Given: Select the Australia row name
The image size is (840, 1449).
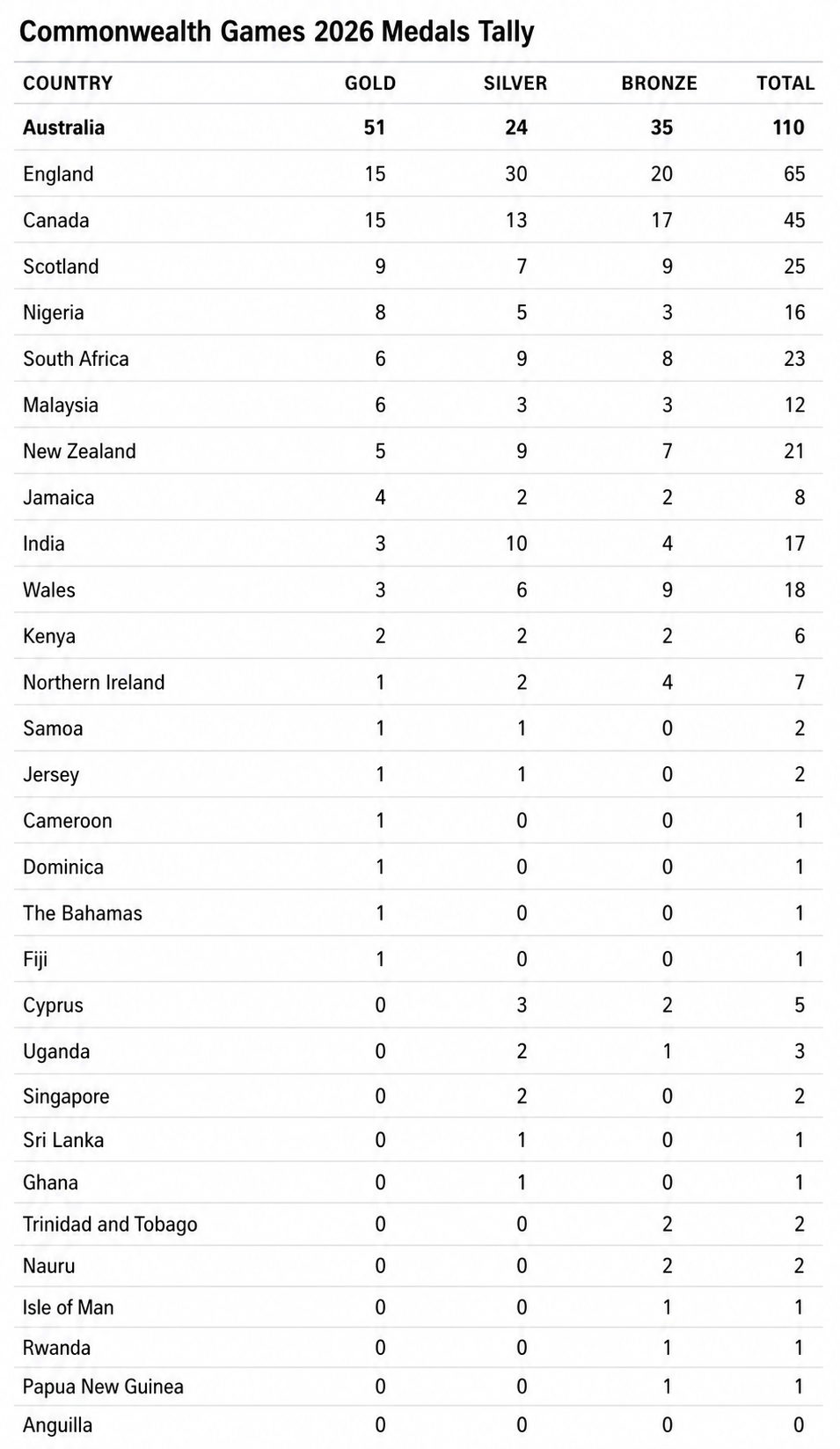Looking at the screenshot, I should (63, 128).
